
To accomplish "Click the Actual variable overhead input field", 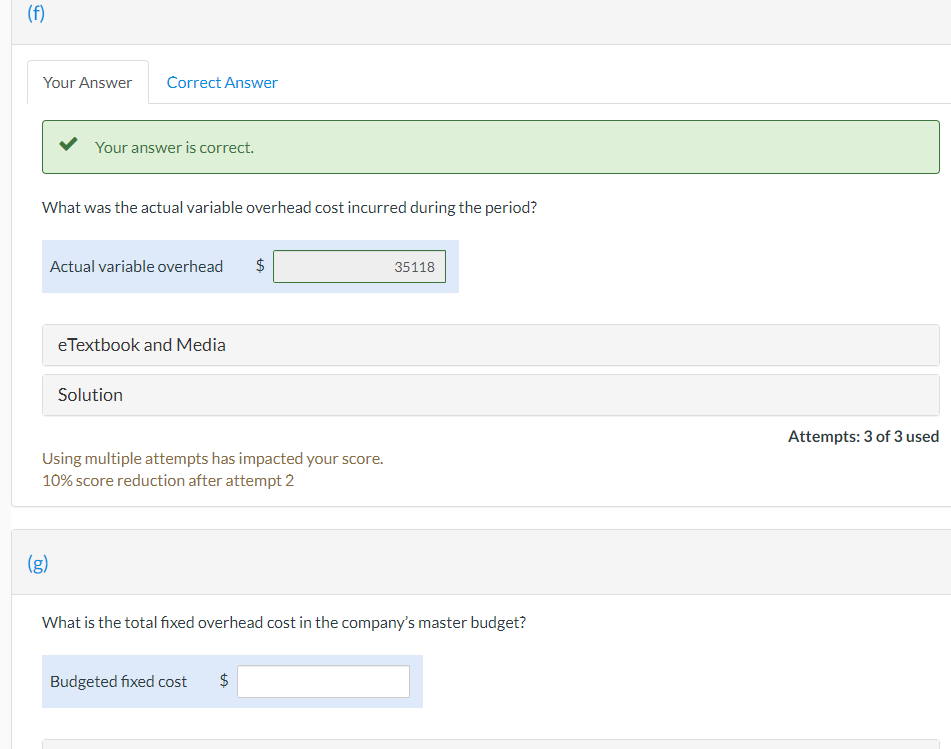I will point(359,266).
